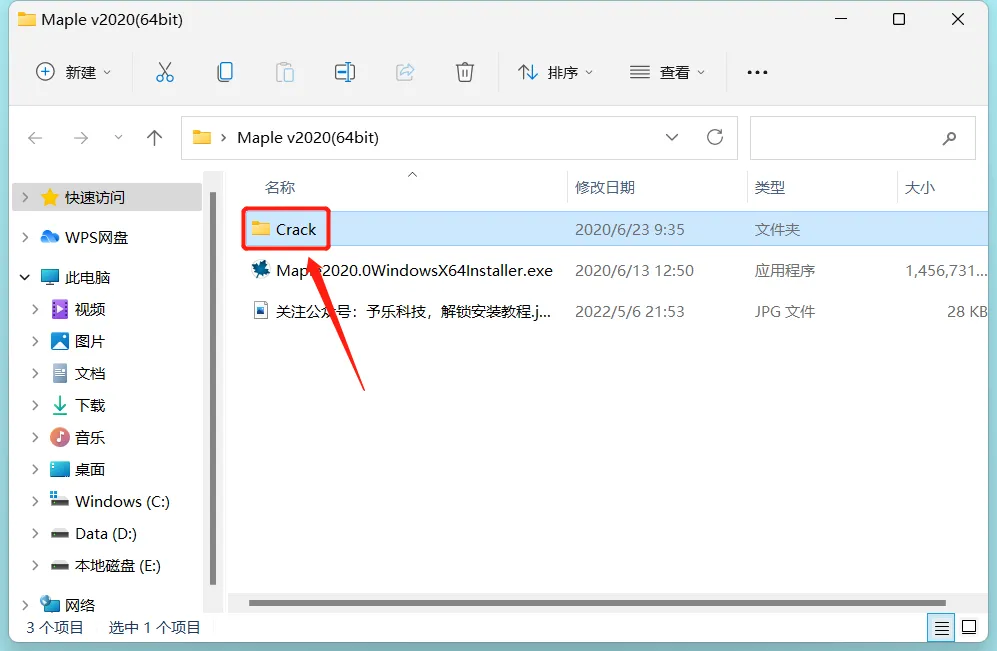Screen dimensions: 997x651
Task: Click the Paste icon in the toolbar
Action: [x=285, y=71]
